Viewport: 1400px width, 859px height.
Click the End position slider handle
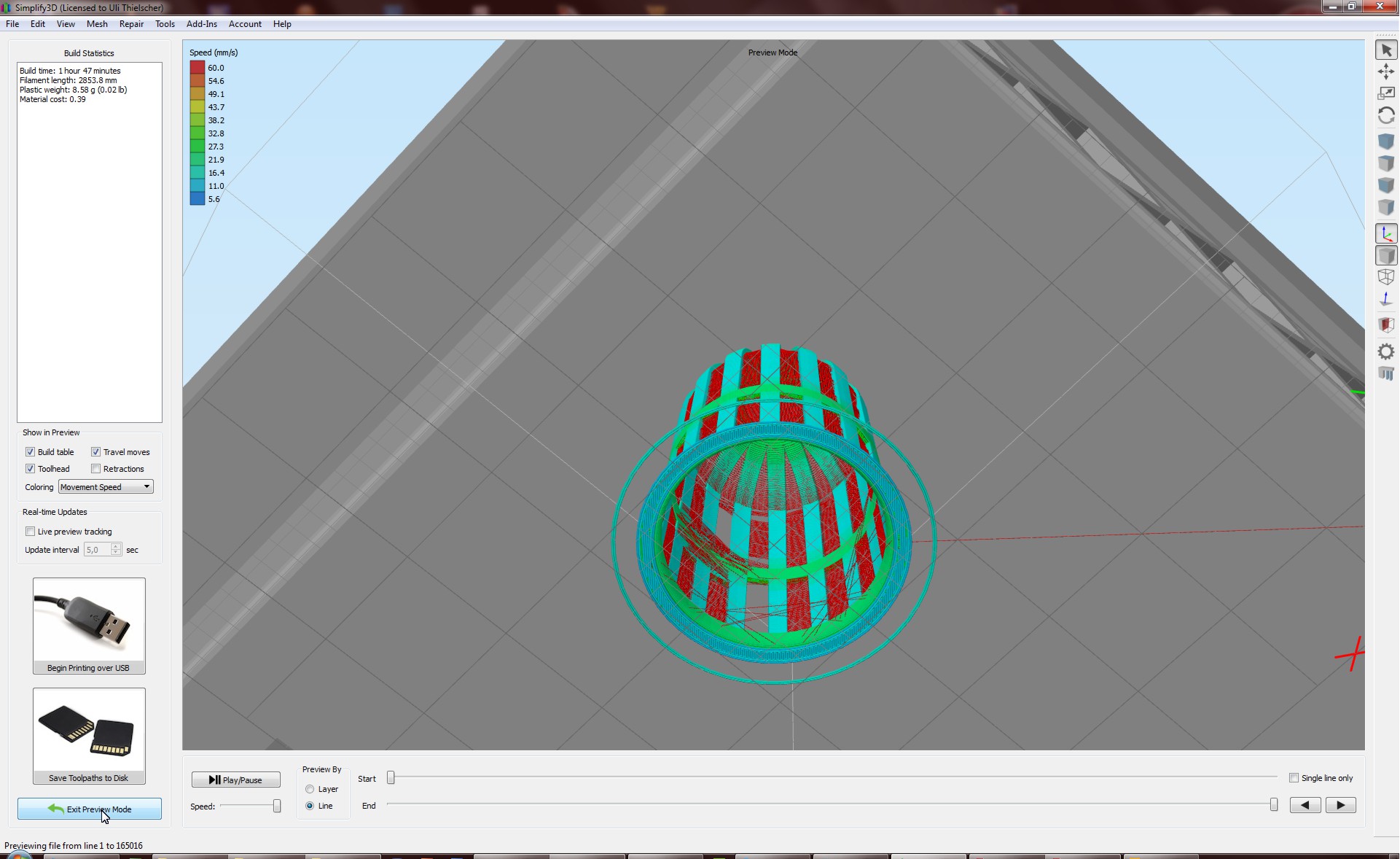pyautogui.click(x=1273, y=804)
